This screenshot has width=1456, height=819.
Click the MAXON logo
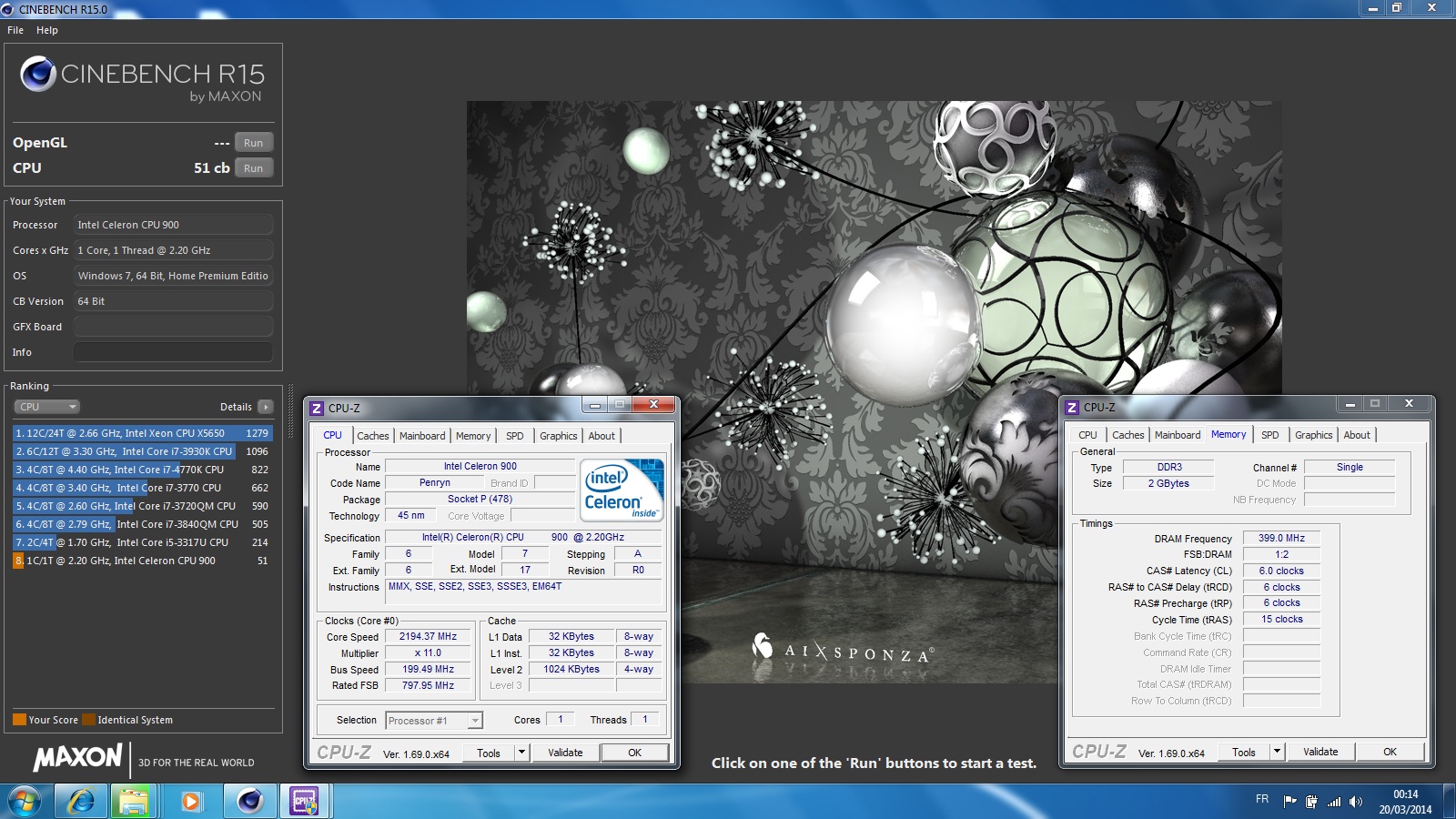tap(78, 757)
